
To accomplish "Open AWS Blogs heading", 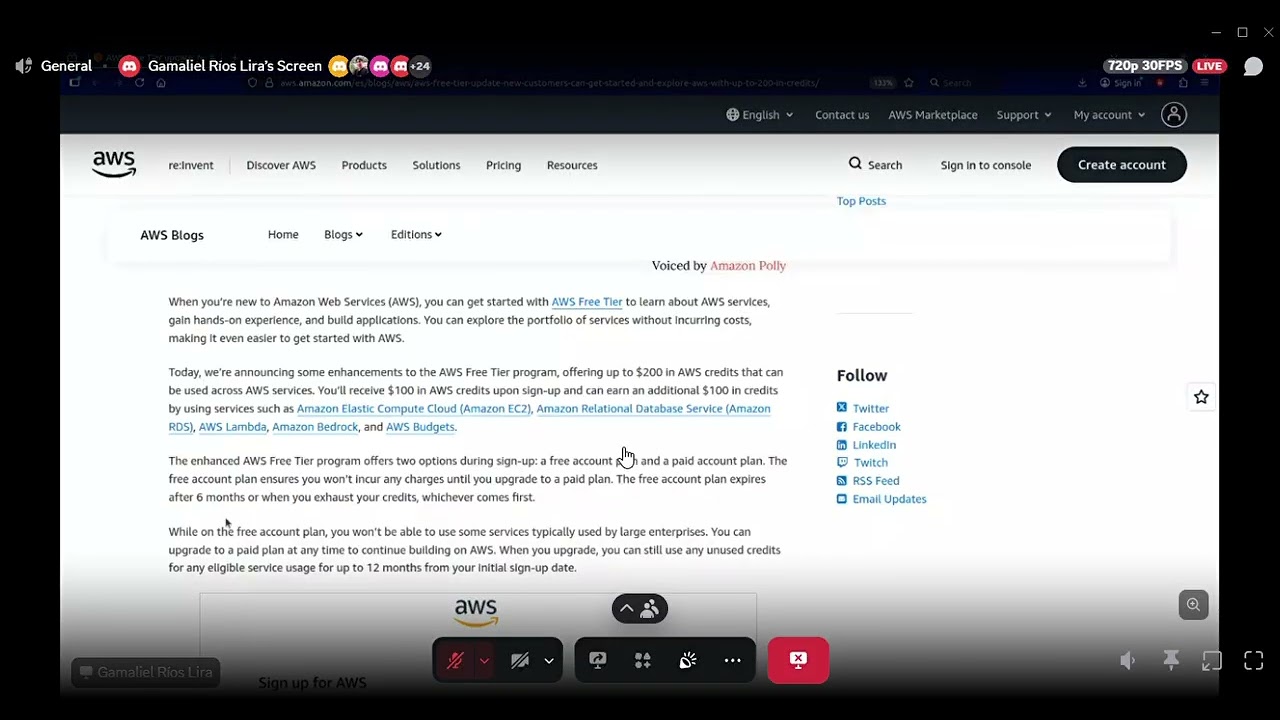I will tap(172, 235).
